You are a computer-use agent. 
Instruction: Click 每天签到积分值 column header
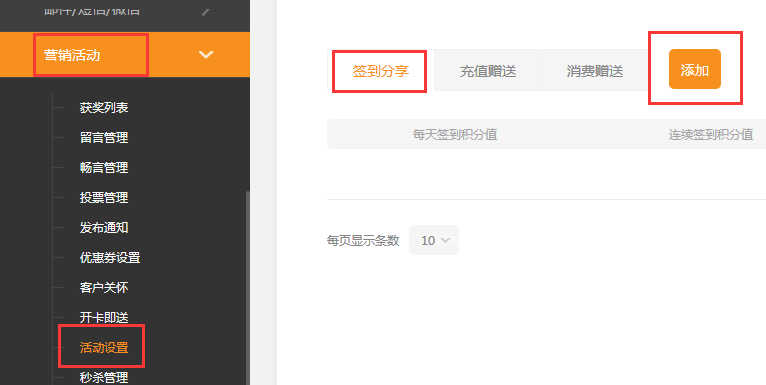coord(455,134)
